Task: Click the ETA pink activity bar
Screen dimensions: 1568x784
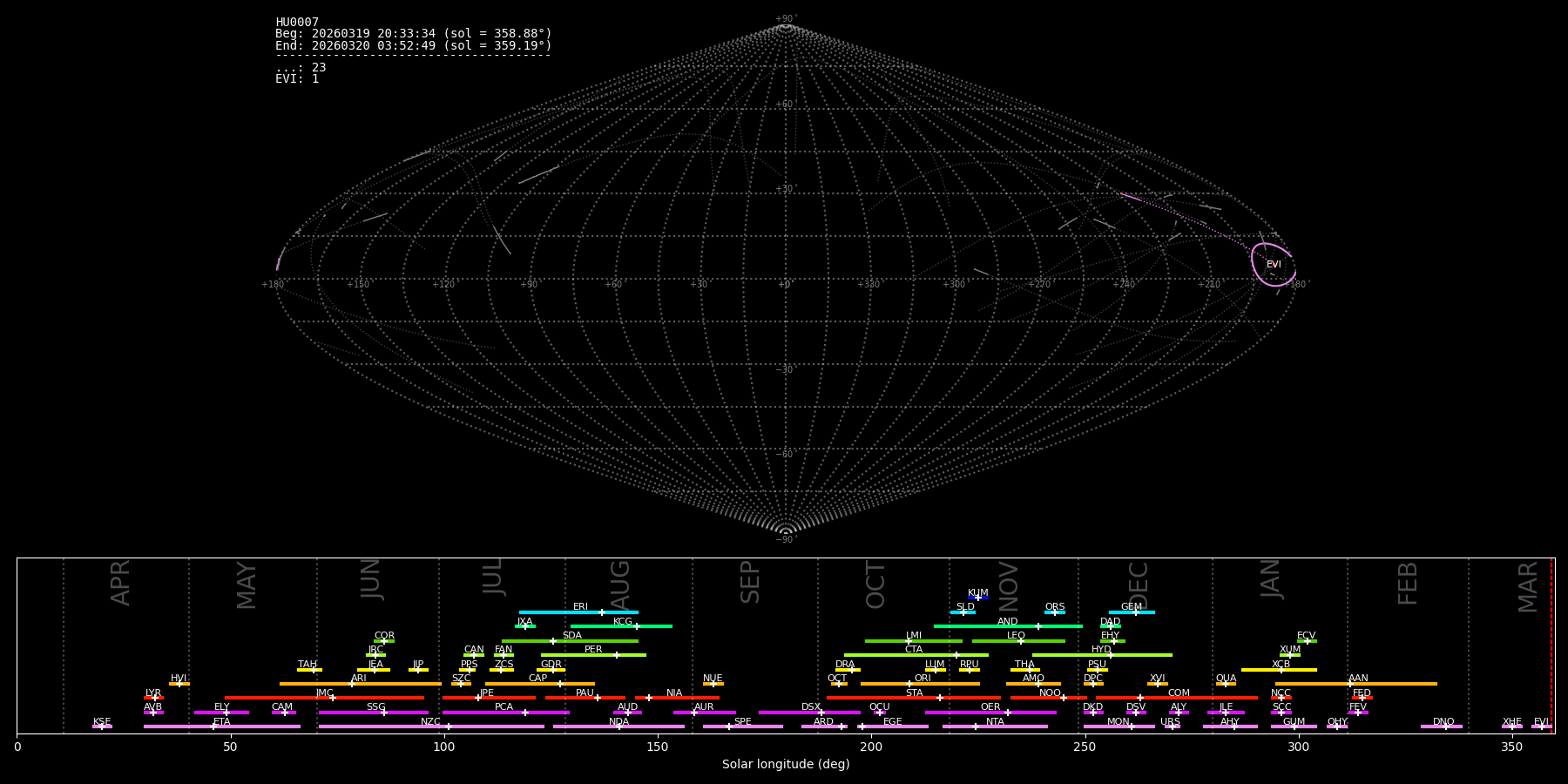Action: point(222,727)
